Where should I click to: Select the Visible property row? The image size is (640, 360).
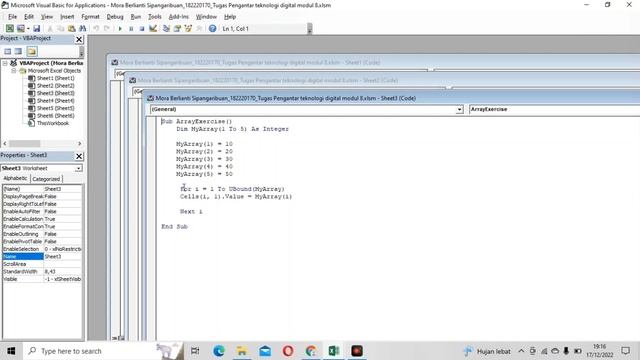coord(42,279)
